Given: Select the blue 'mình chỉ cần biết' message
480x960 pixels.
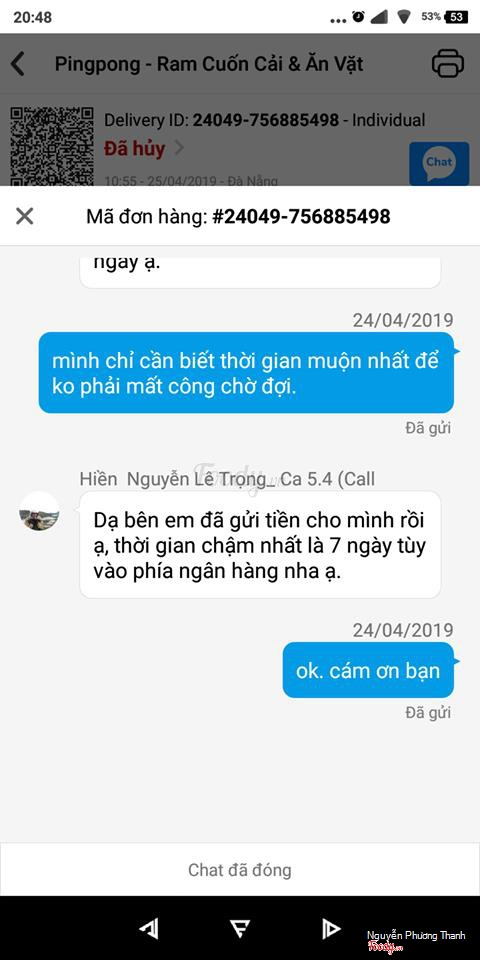Looking at the screenshot, I should (x=246, y=373).
